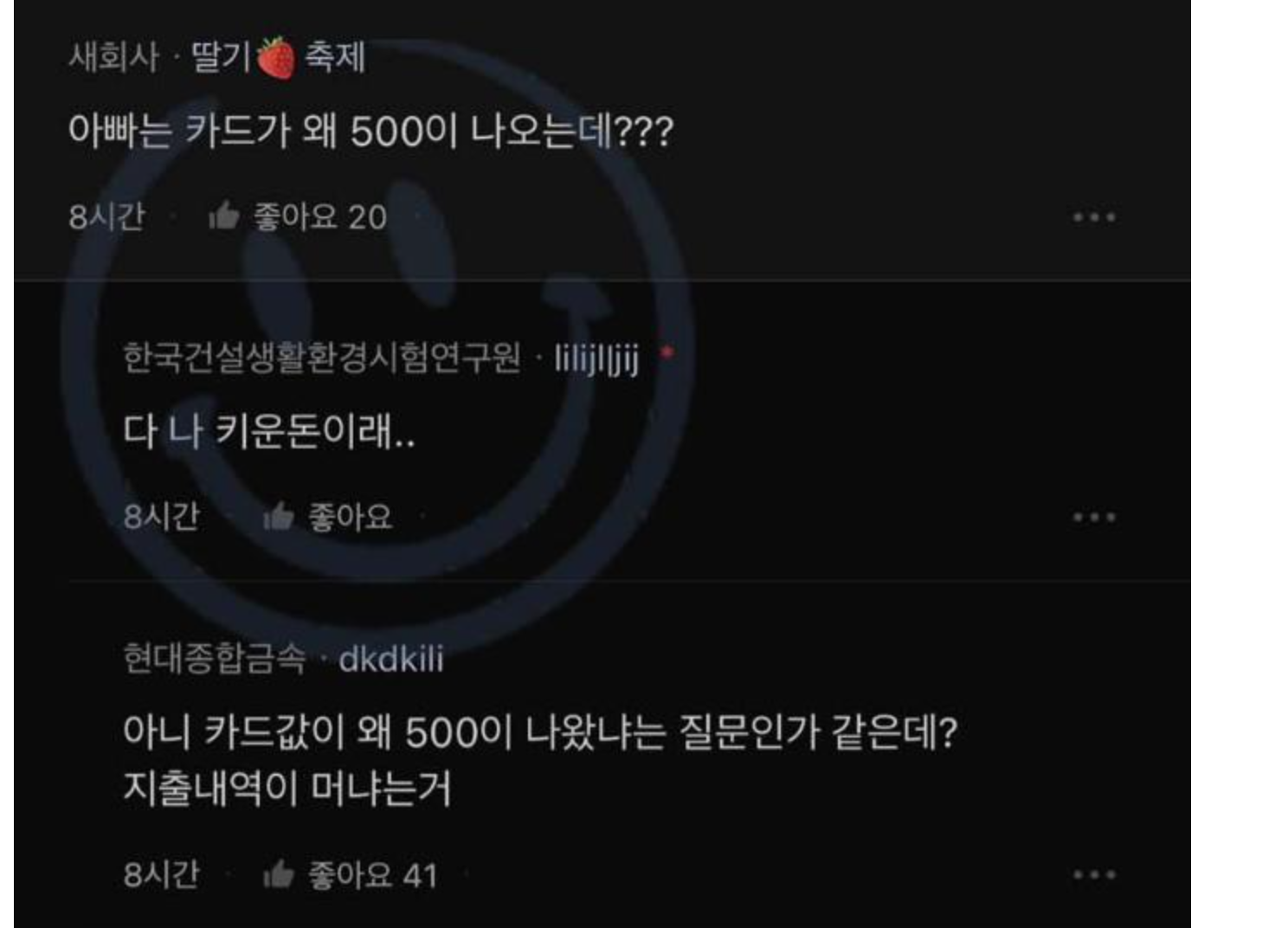
Task: Select username liiijlijij
Action: tap(596, 358)
